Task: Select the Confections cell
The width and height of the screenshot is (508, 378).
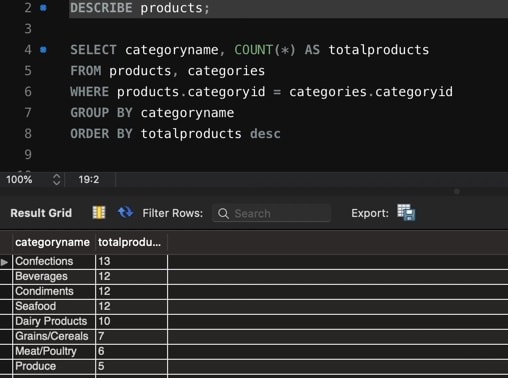Action: coord(54,261)
